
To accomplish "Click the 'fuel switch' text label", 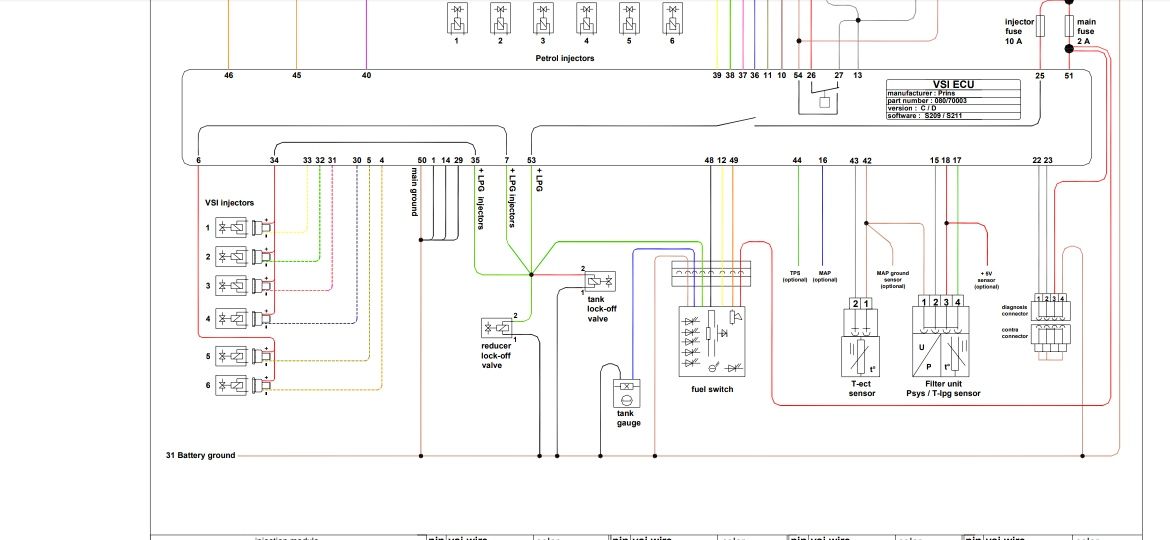I will [x=713, y=389].
